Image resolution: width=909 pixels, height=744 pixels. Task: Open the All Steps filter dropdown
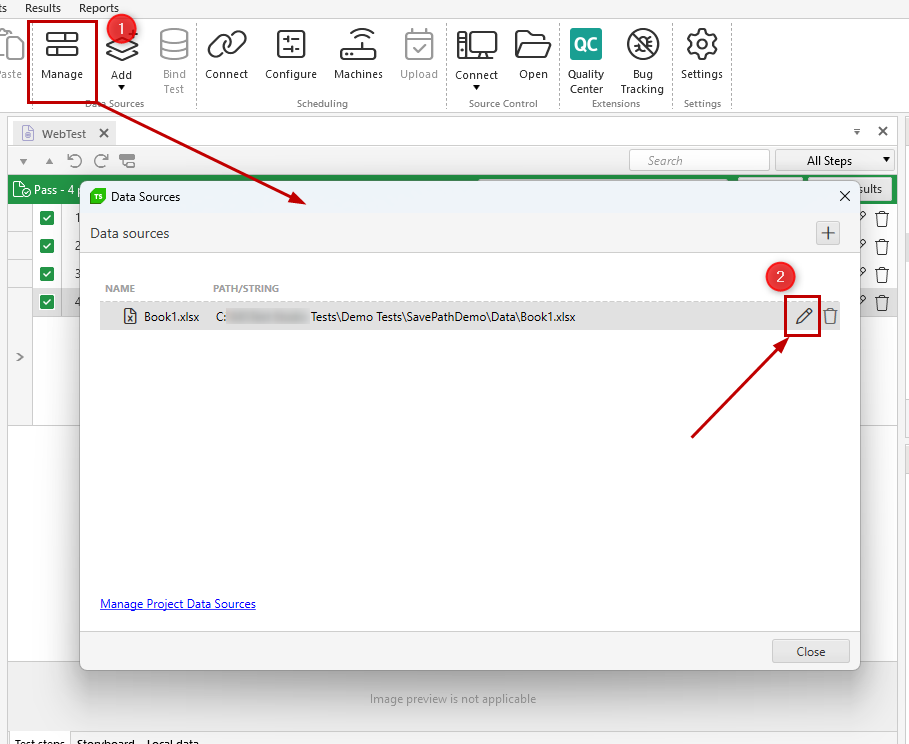(x=835, y=160)
